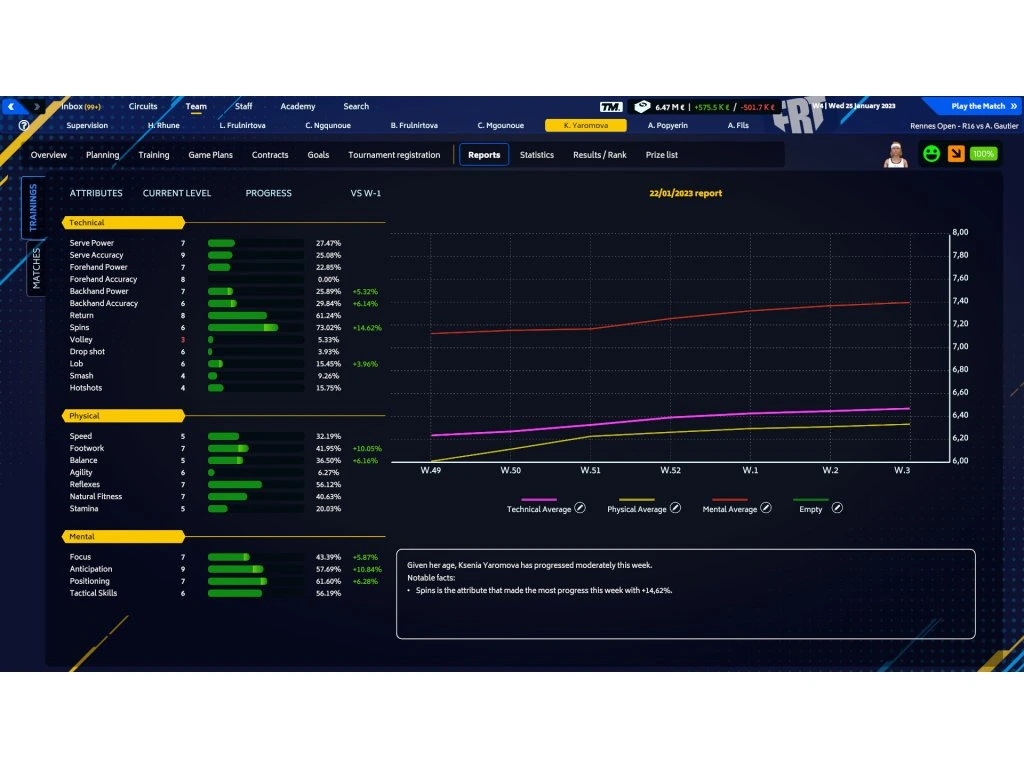Open the Search menu
This screenshot has height=768, width=1024.
[356, 106]
